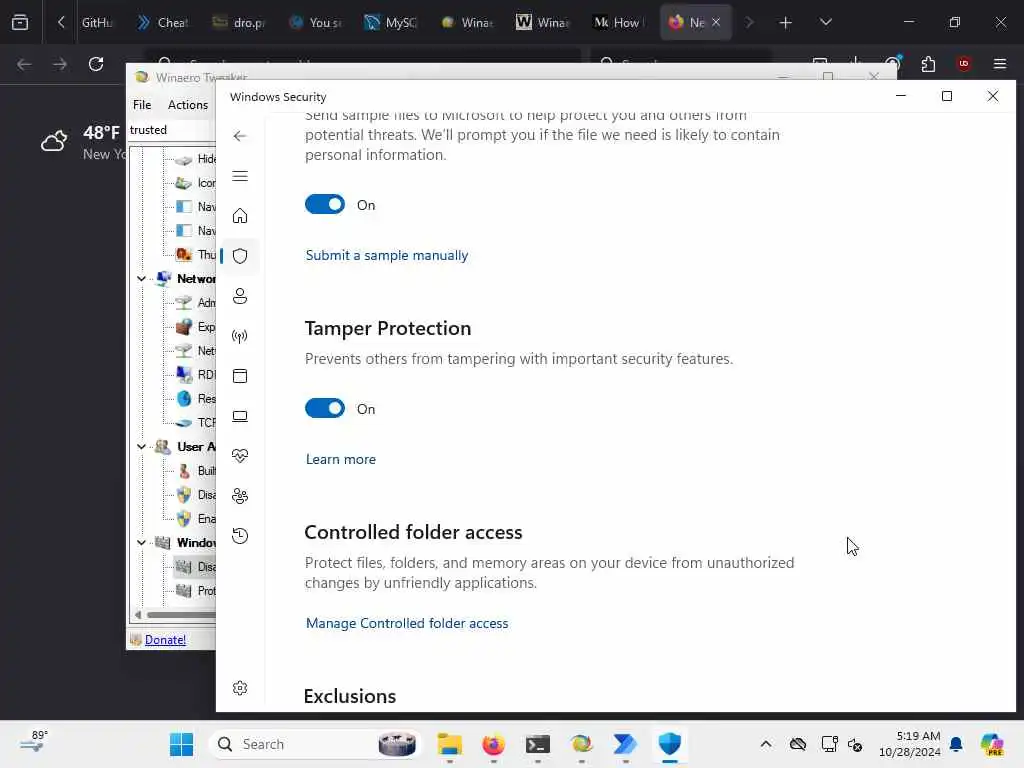Click Learn more under Tamper Protection

point(341,459)
